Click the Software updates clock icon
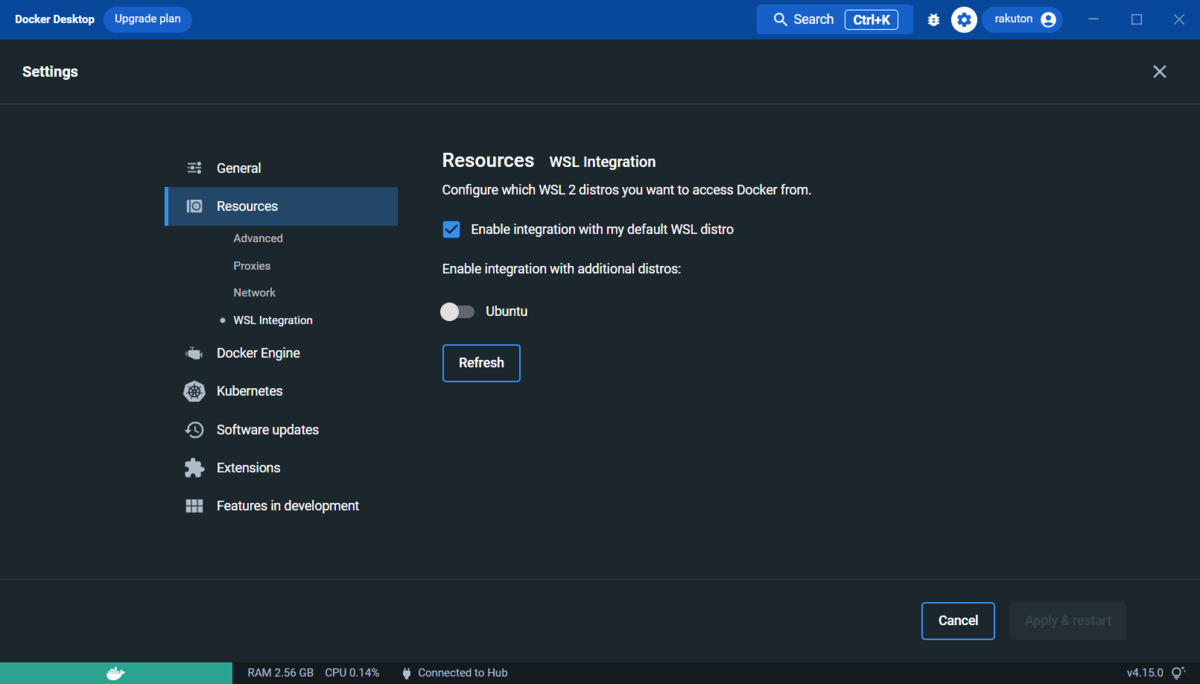1200x684 pixels. tap(194, 429)
